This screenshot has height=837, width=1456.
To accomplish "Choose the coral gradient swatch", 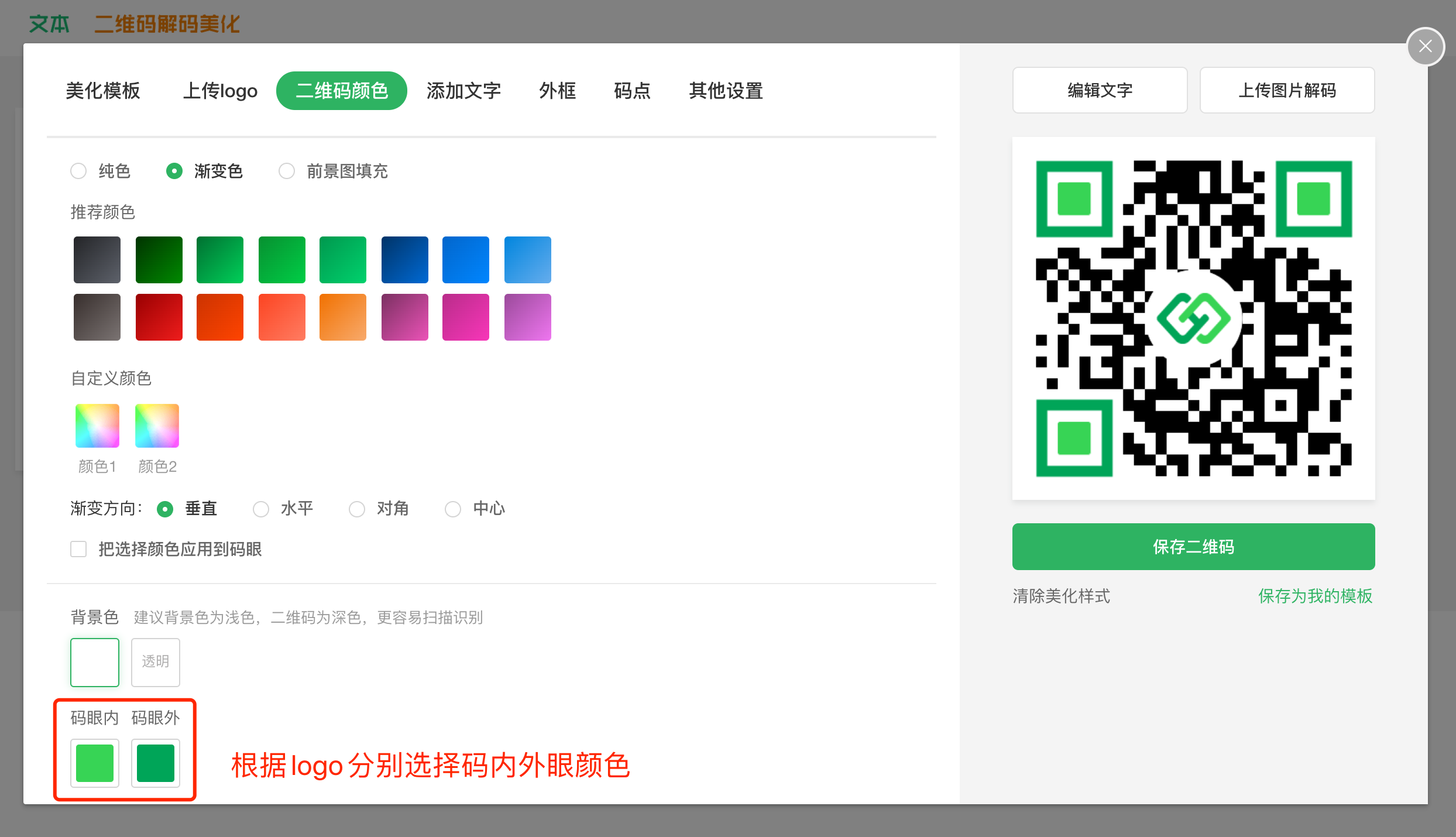I will tap(282, 317).
